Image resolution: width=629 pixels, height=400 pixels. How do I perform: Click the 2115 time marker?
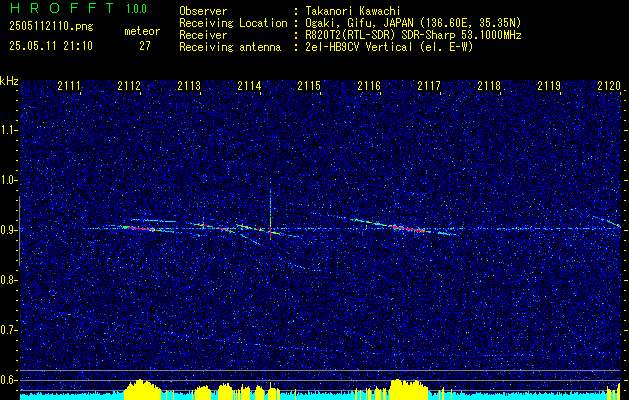(309, 86)
